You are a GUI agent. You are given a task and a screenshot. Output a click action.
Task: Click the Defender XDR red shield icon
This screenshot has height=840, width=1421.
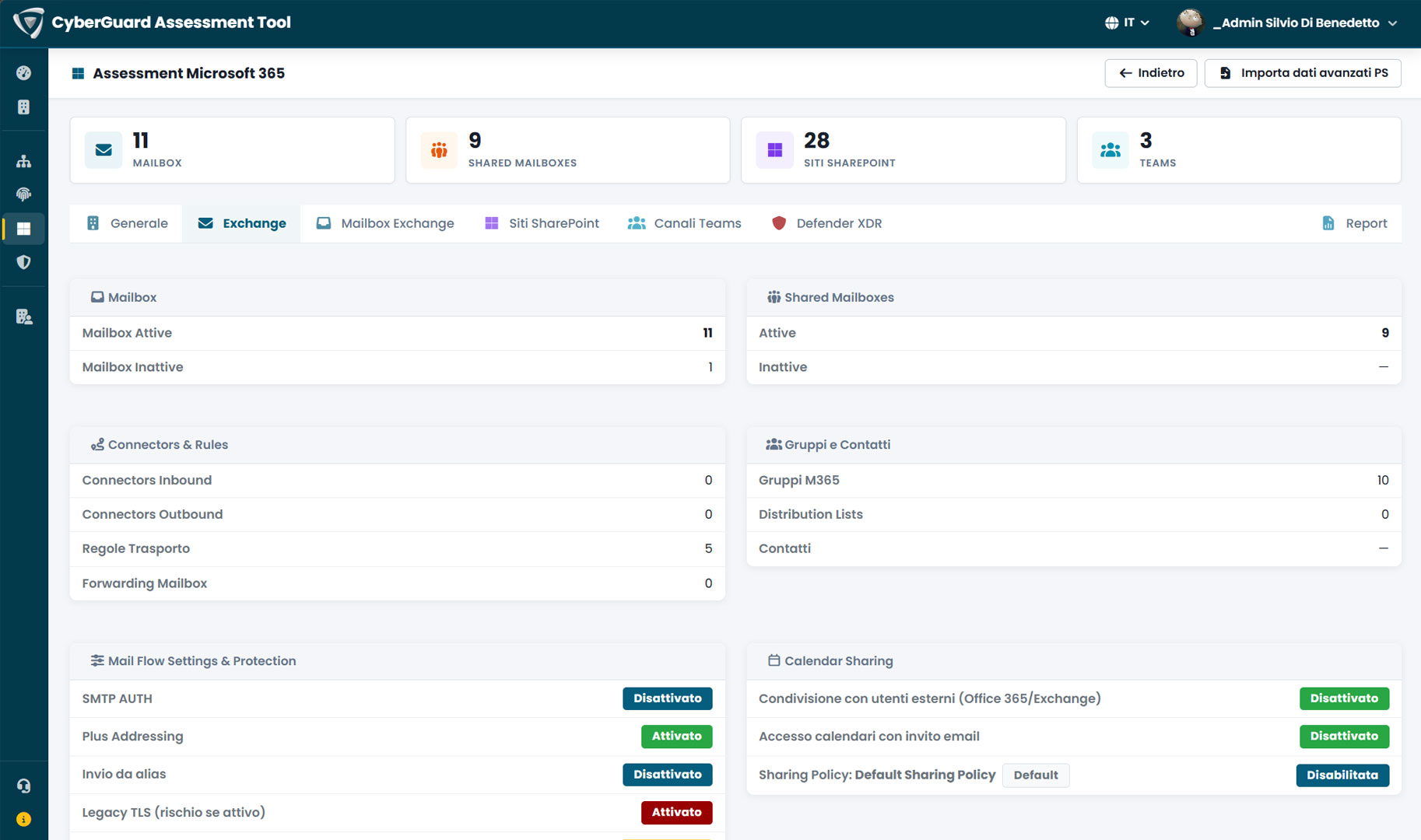779,223
